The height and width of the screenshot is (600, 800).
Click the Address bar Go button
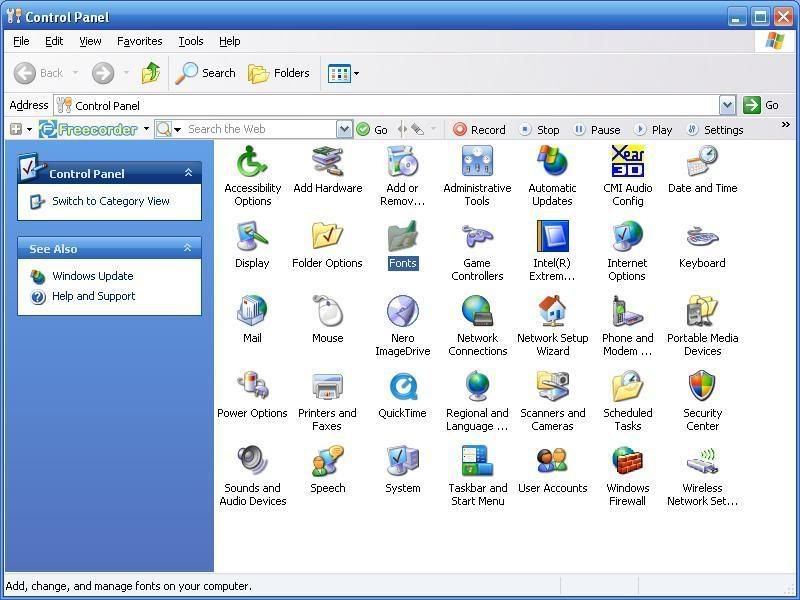coord(761,105)
